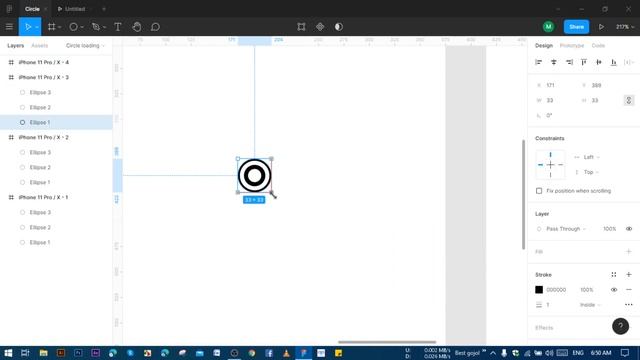This screenshot has width=640, height=360.
Task: Open the zoom level dropdown
Action: pyautogui.click(x=625, y=27)
